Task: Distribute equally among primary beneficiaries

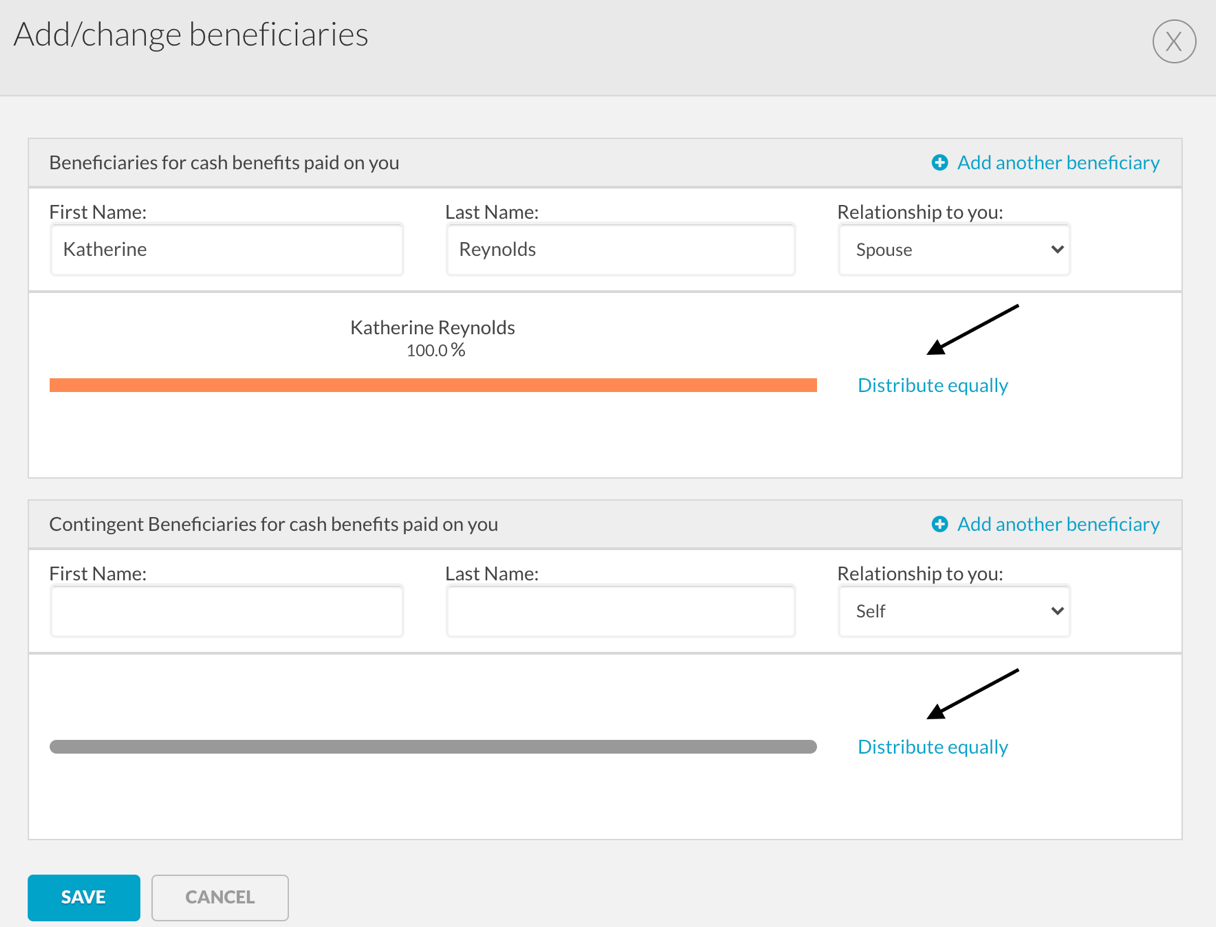Action: tap(933, 385)
